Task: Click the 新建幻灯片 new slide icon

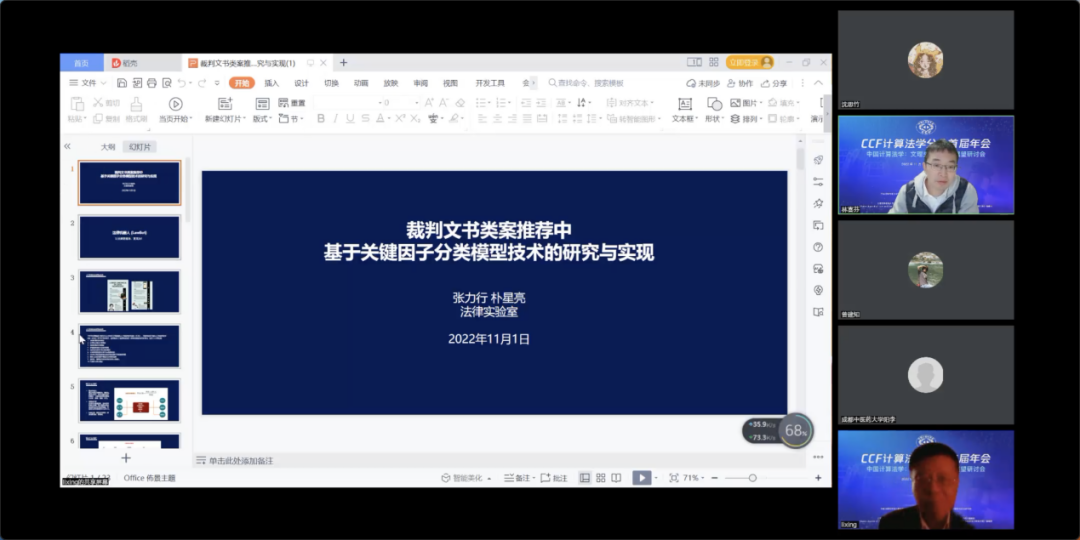Action: tap(225, 104)
